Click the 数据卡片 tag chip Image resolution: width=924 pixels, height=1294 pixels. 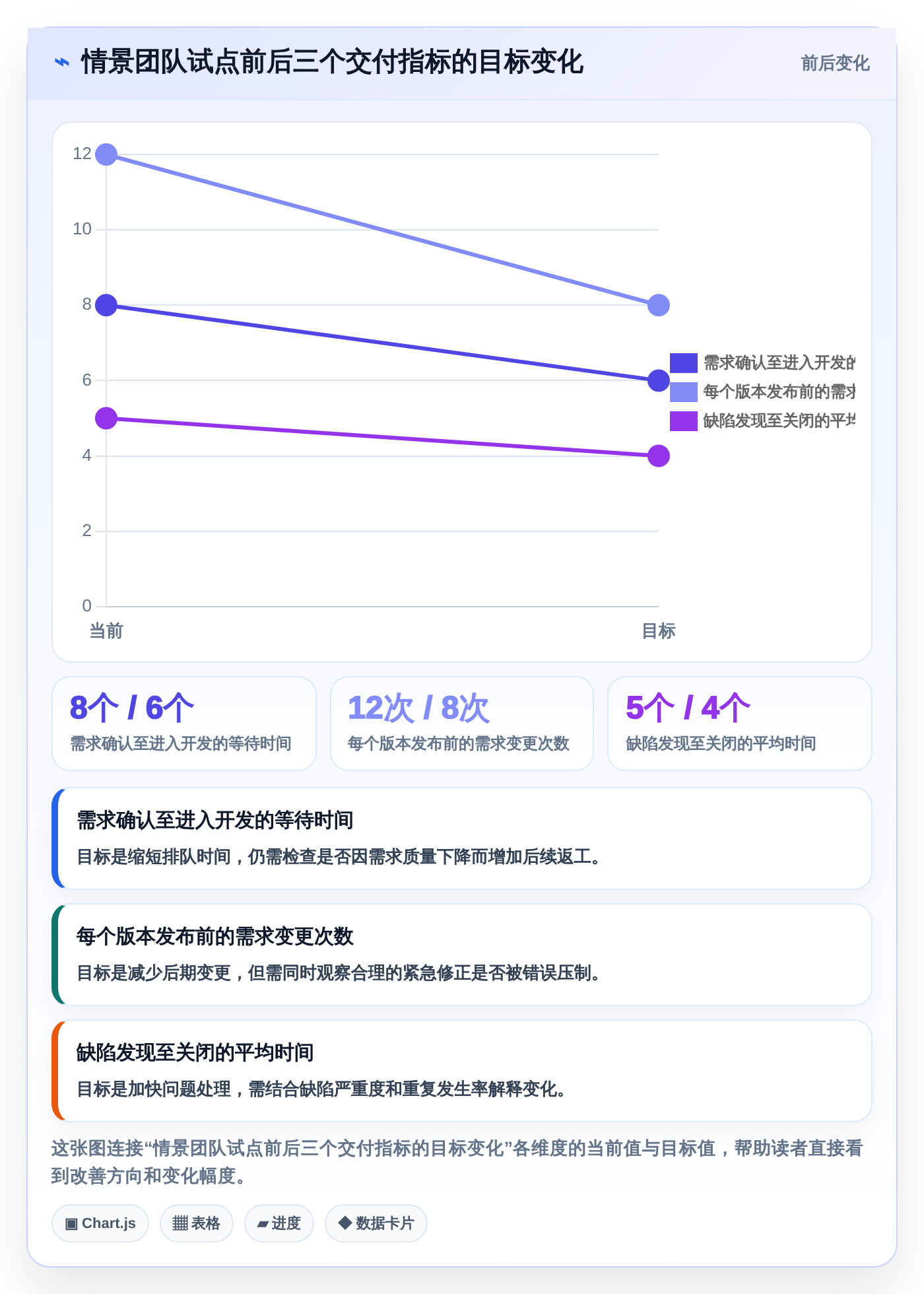click(376, 1223)
